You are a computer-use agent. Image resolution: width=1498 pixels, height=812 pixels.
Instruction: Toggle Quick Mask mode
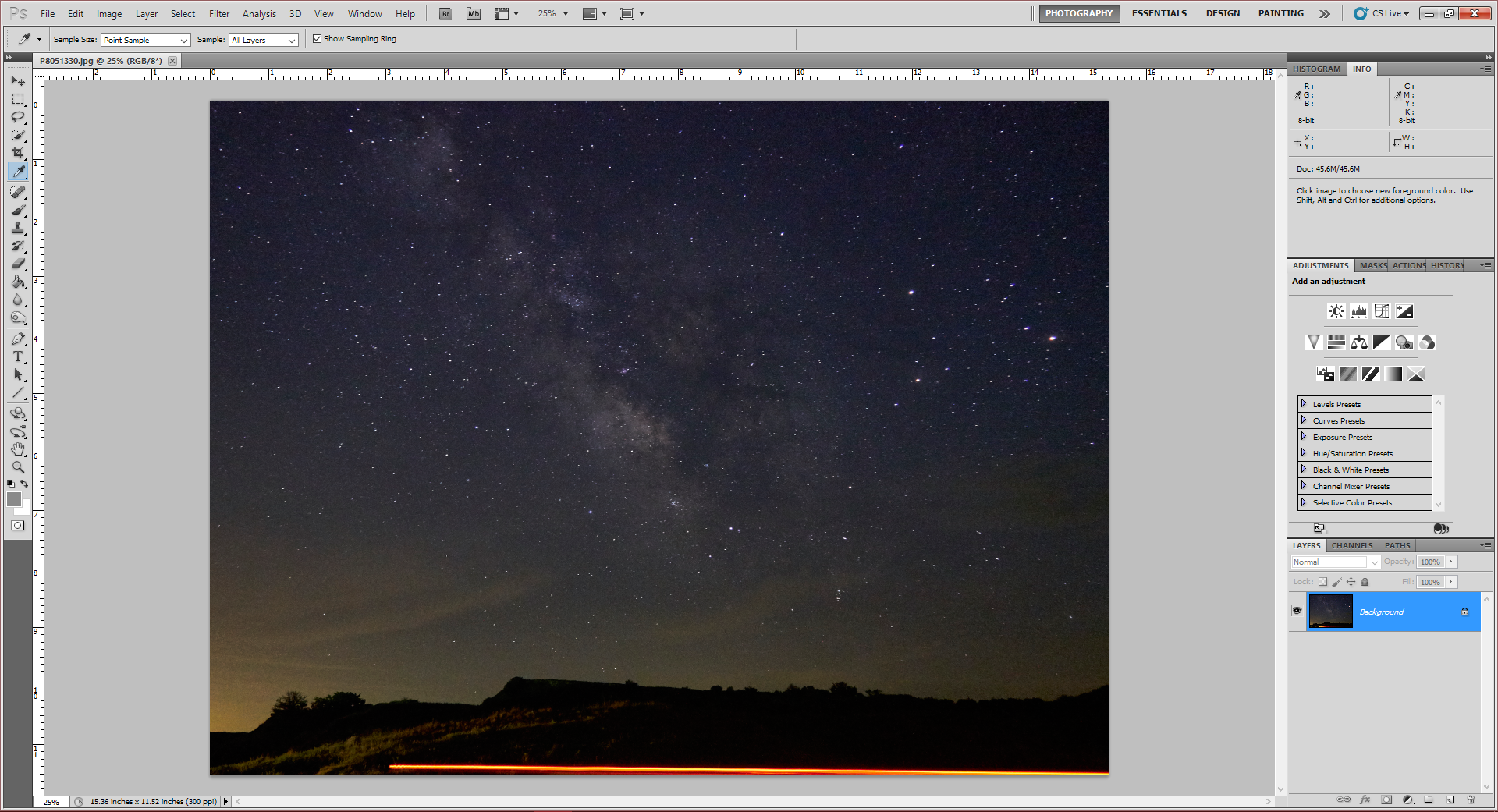pyautogui.click(x=18, y=526)
